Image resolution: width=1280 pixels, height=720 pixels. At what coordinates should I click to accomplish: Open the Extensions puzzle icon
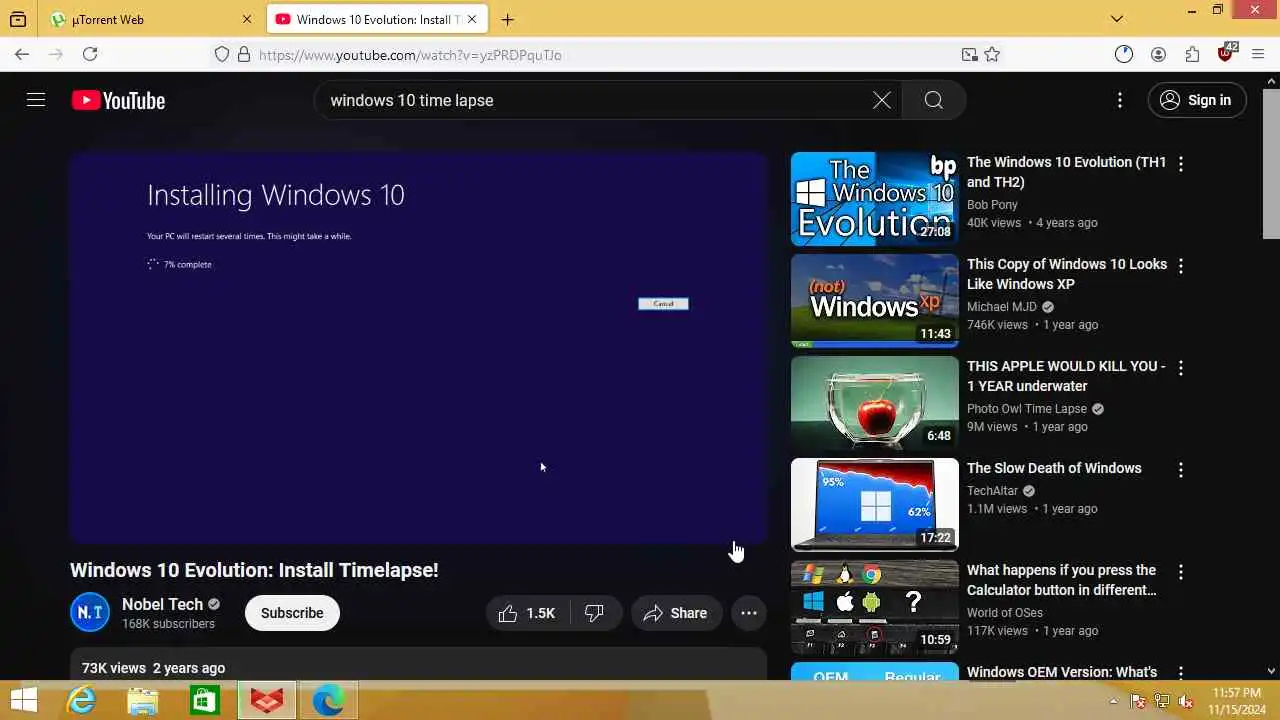pyautogui.click(x=1192, y=55)
